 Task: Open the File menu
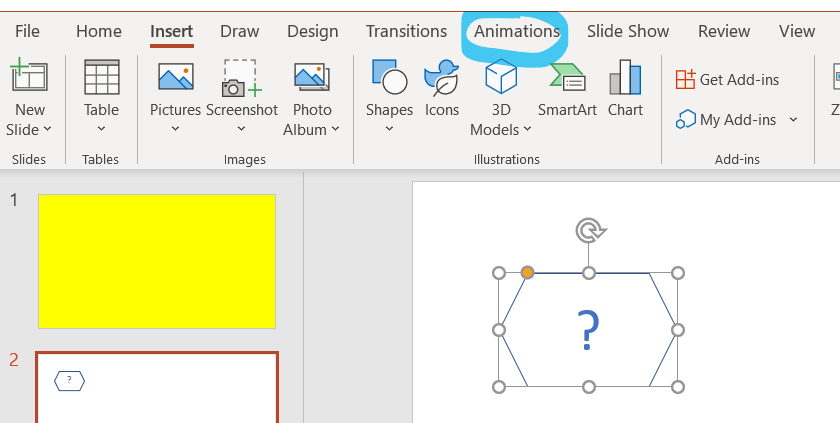(28, 31)
